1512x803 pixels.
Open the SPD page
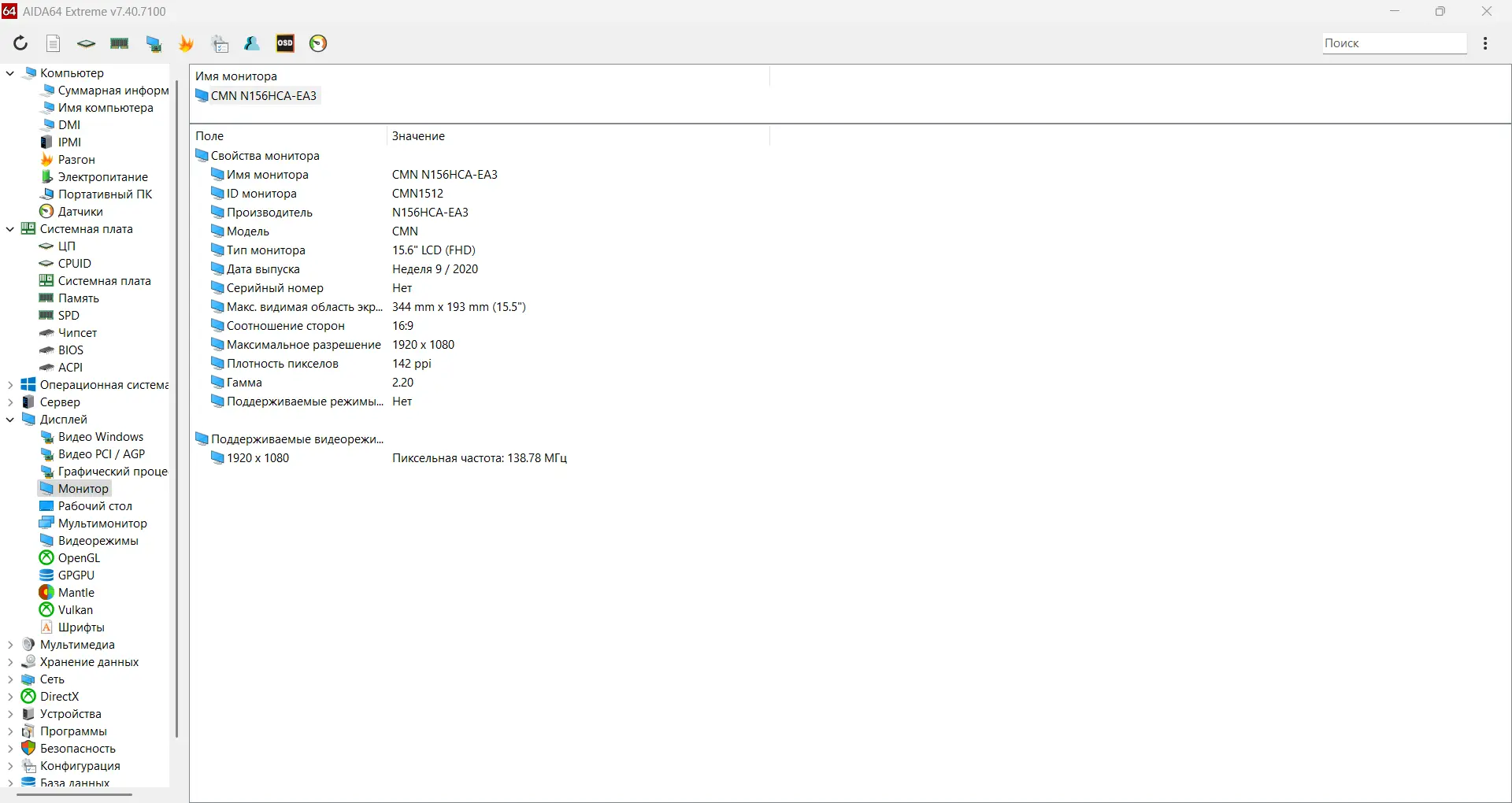click(x=60, y=316)
